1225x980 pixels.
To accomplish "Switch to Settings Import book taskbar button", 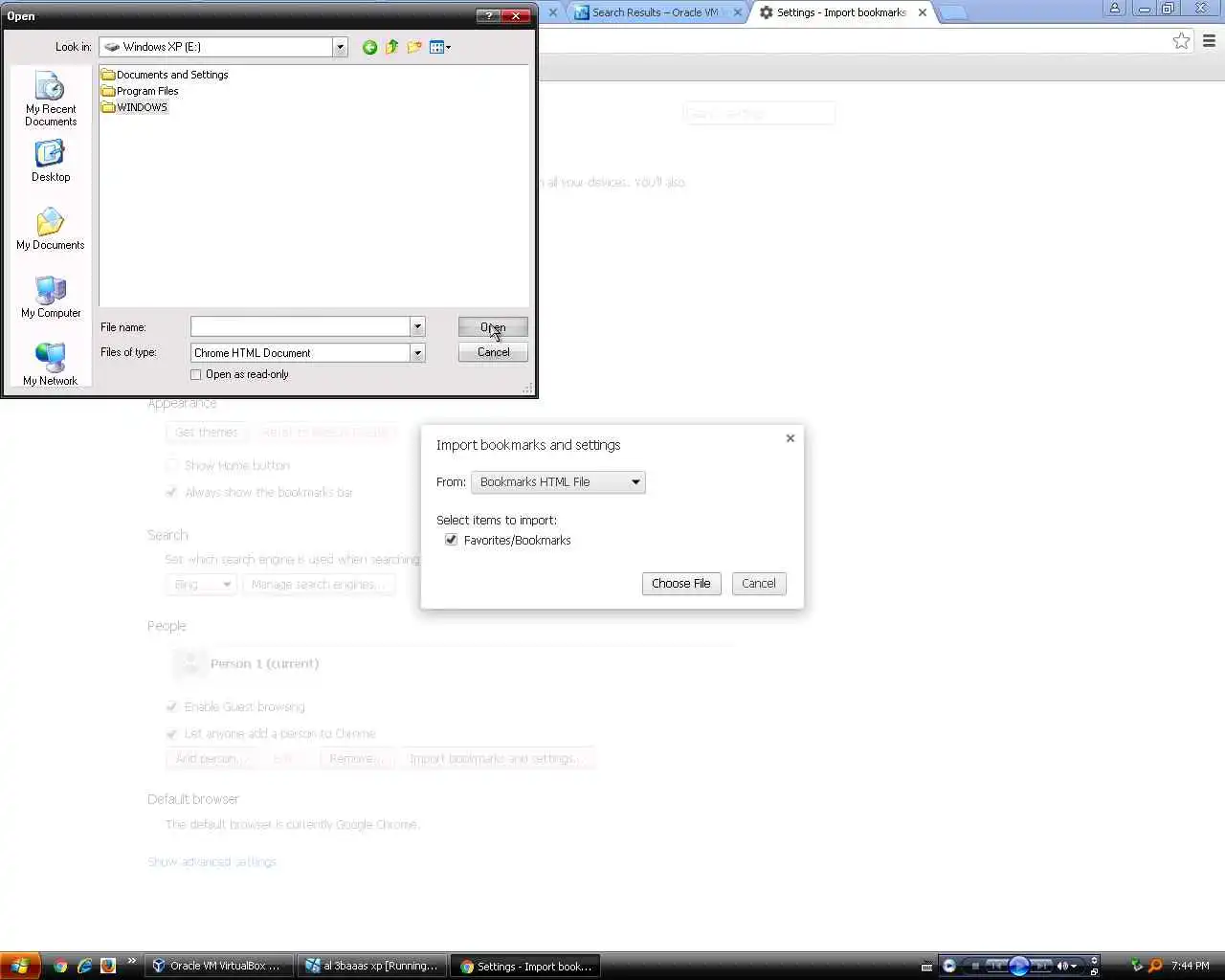I will pyautogui.click(x=526, y=967).
